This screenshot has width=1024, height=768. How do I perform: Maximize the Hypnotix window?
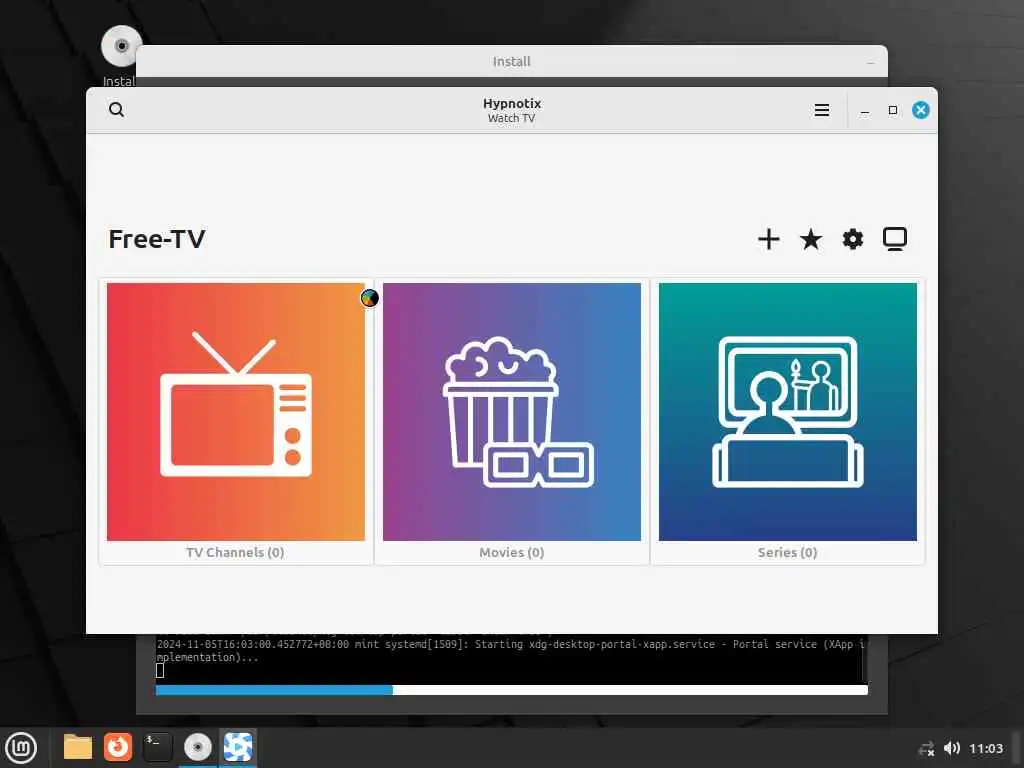[x=893, y=110]
